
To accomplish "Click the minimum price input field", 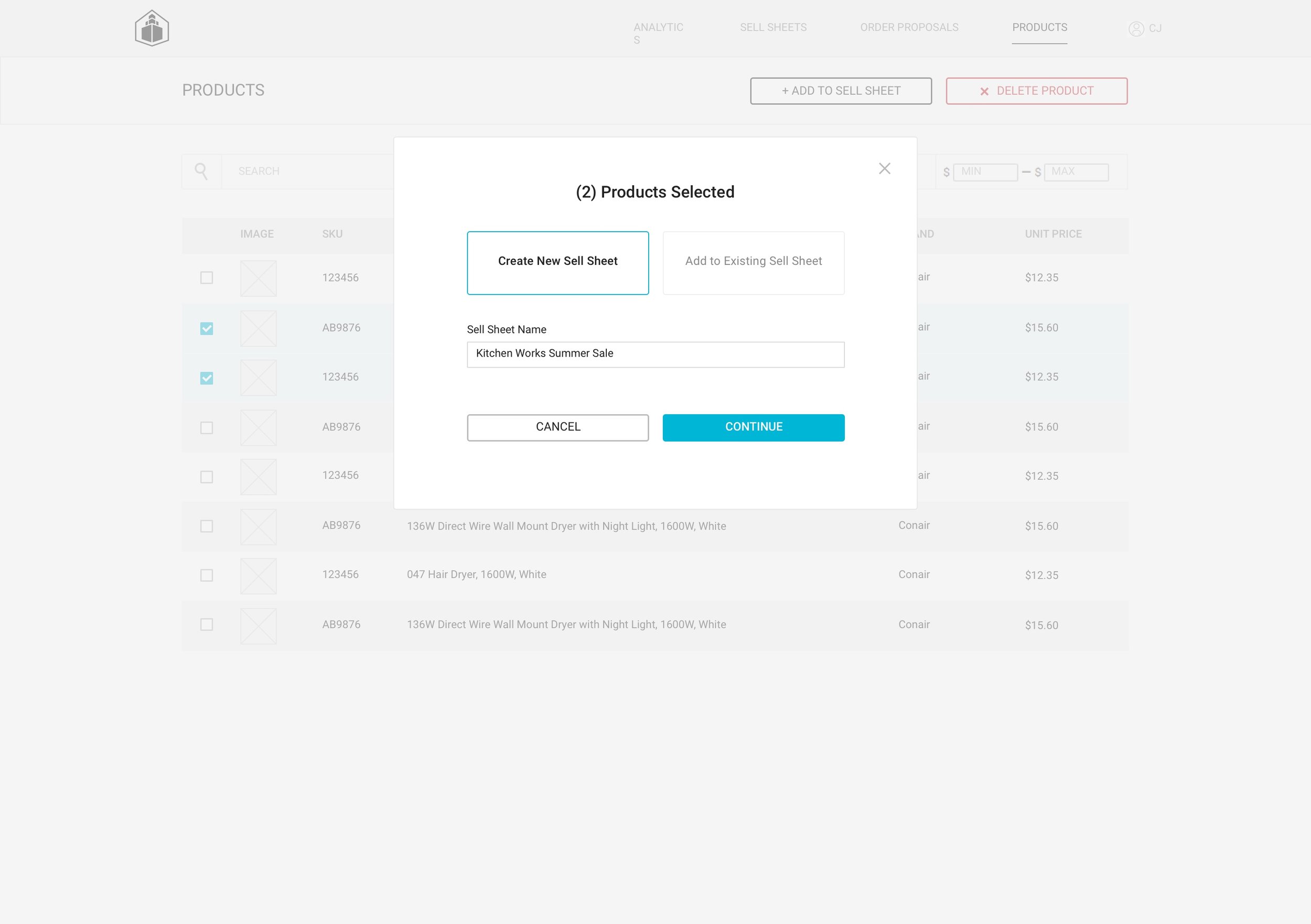I will [x=985, y=172].
